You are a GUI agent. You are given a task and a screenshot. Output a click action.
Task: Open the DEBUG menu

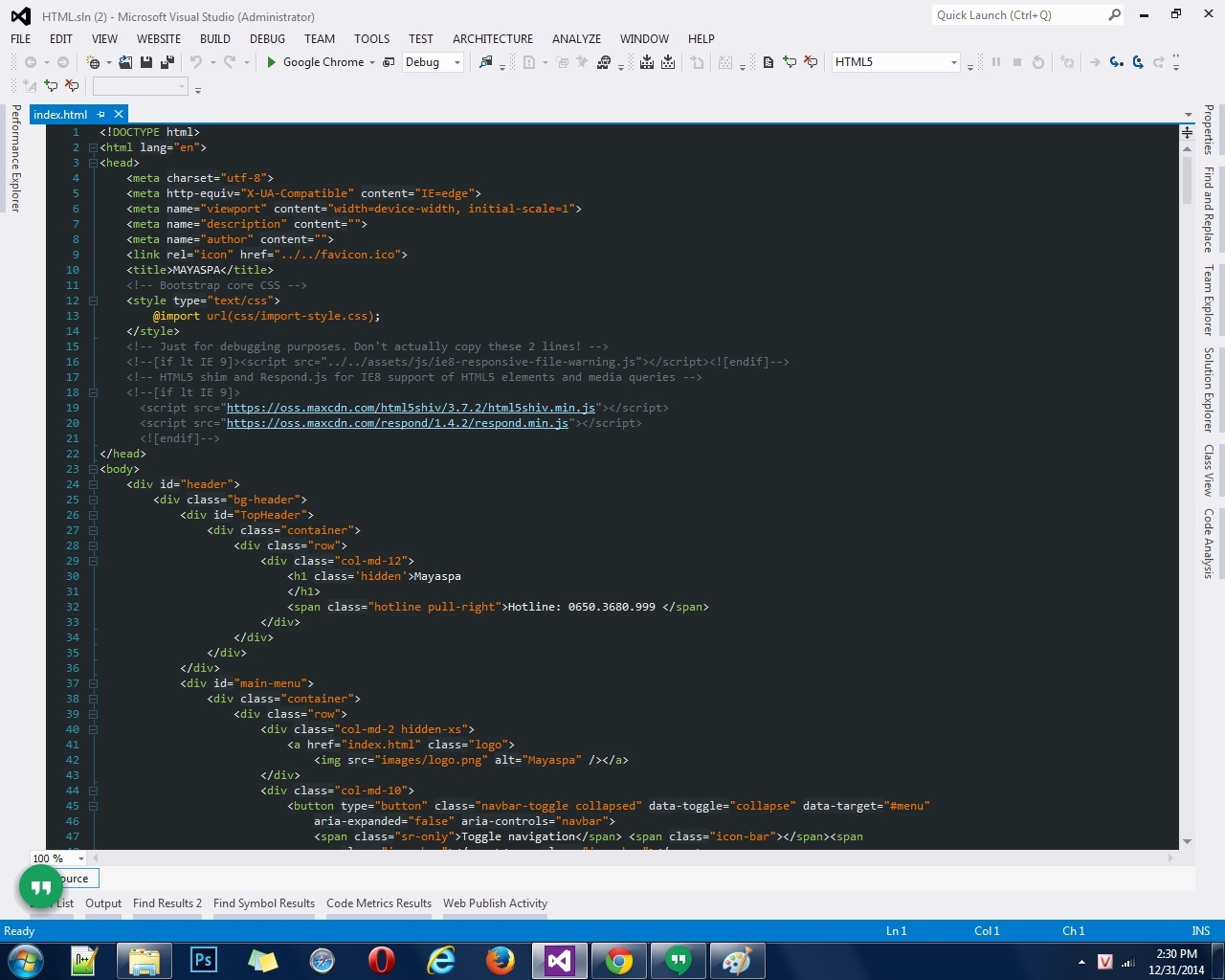point(267,39)
